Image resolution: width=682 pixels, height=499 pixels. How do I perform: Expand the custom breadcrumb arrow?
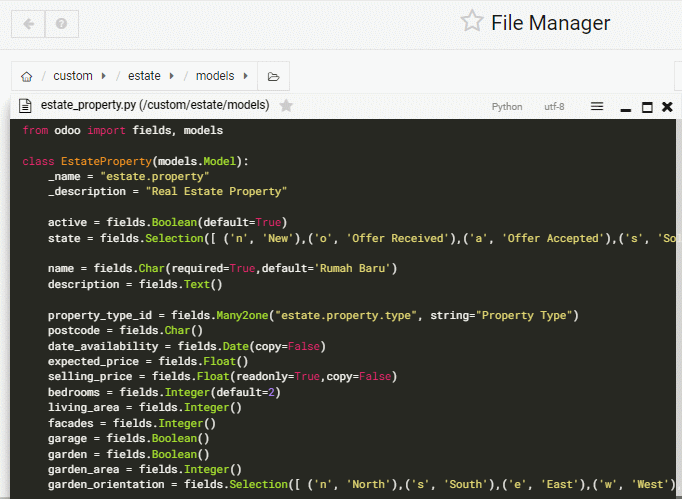click(x=104, y=76)
